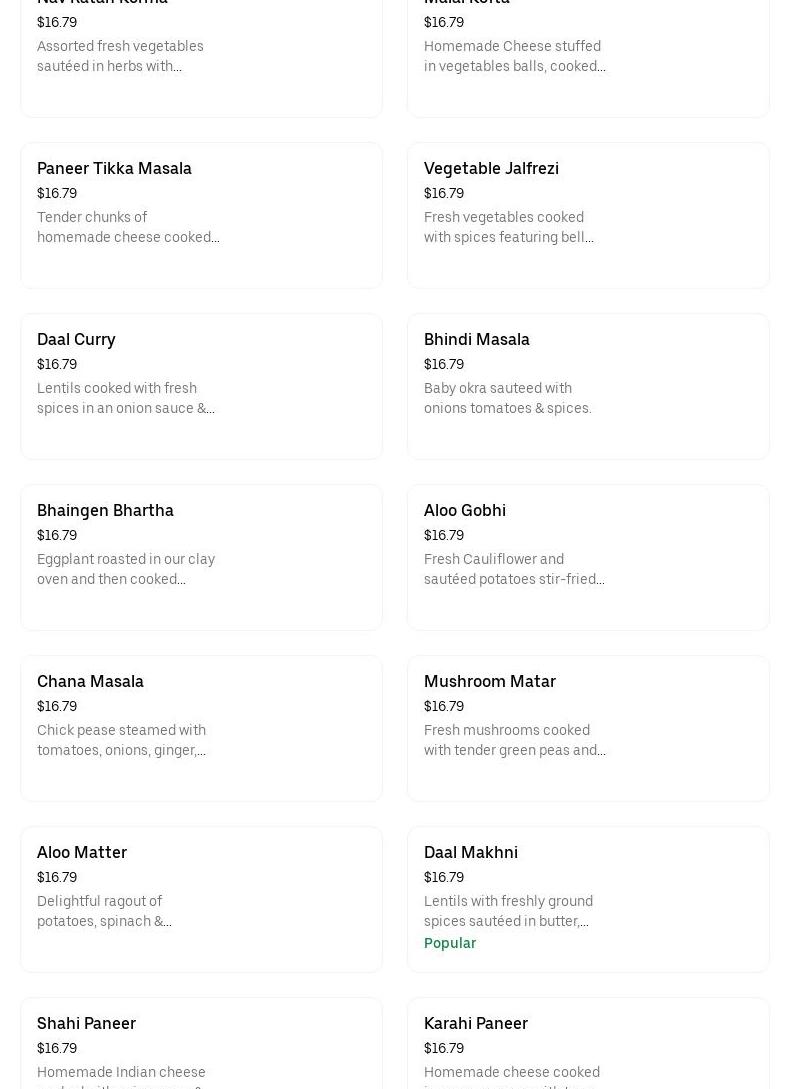
Task: Open the Bhindi Masala item
Action: (x=476, y=339)
